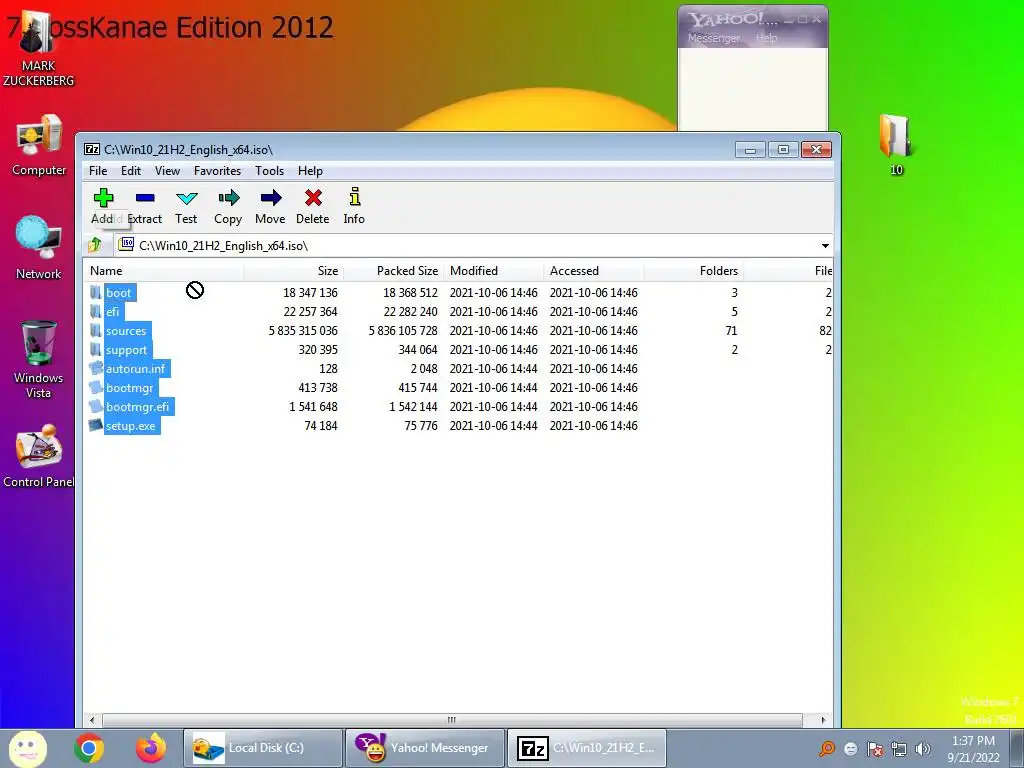Click folders count 71 in sources row

click(x=731, y=330)
